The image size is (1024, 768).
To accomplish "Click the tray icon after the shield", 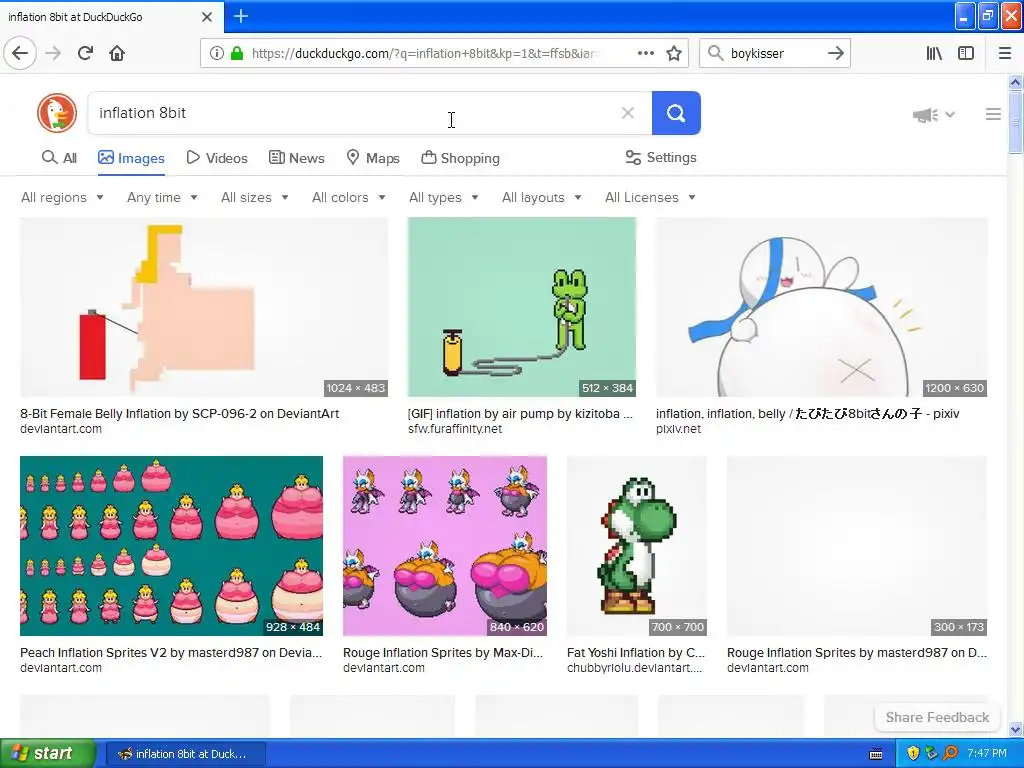I will click(x=931, y=754).
